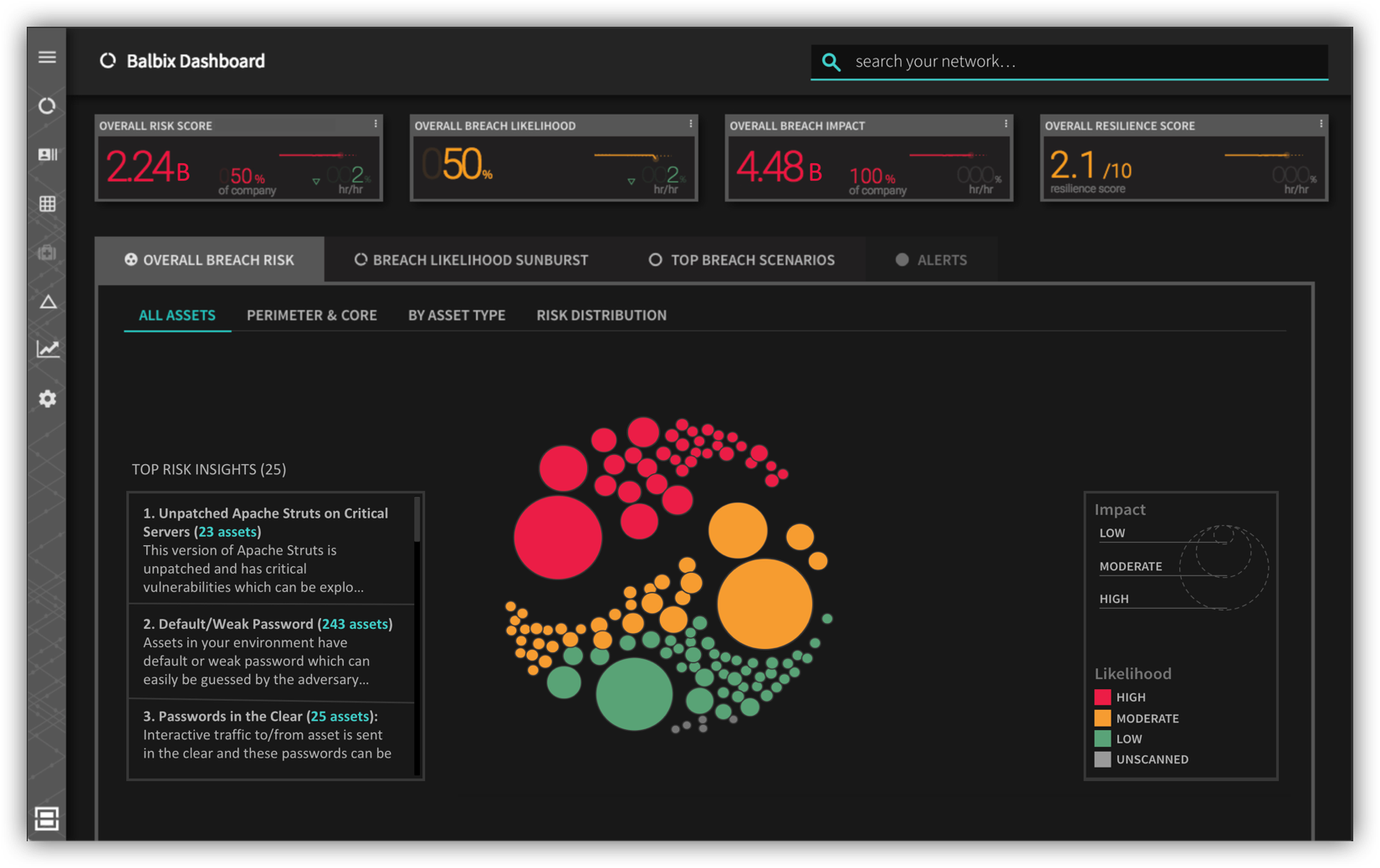
Task: Click the 2.1/10 resilience score value
Action: click(x=1091, y=166)
